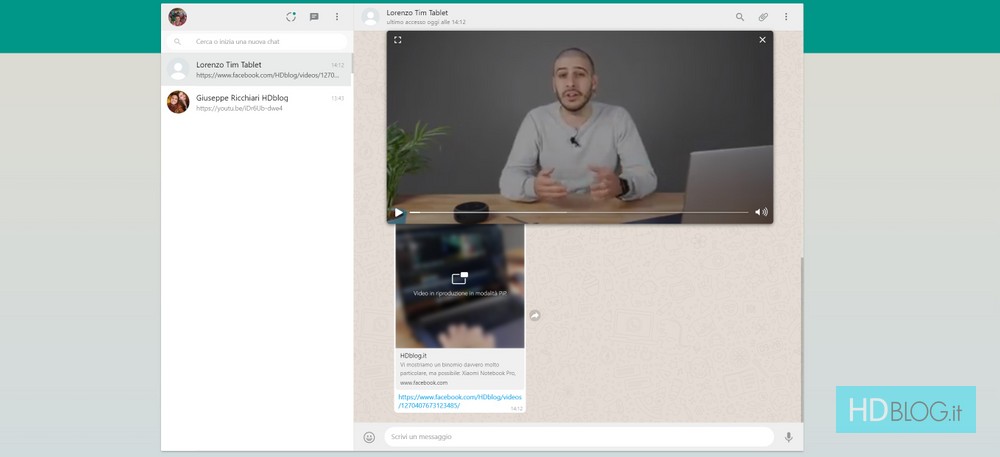Record a voice message with the microphone

pos(788,437)
